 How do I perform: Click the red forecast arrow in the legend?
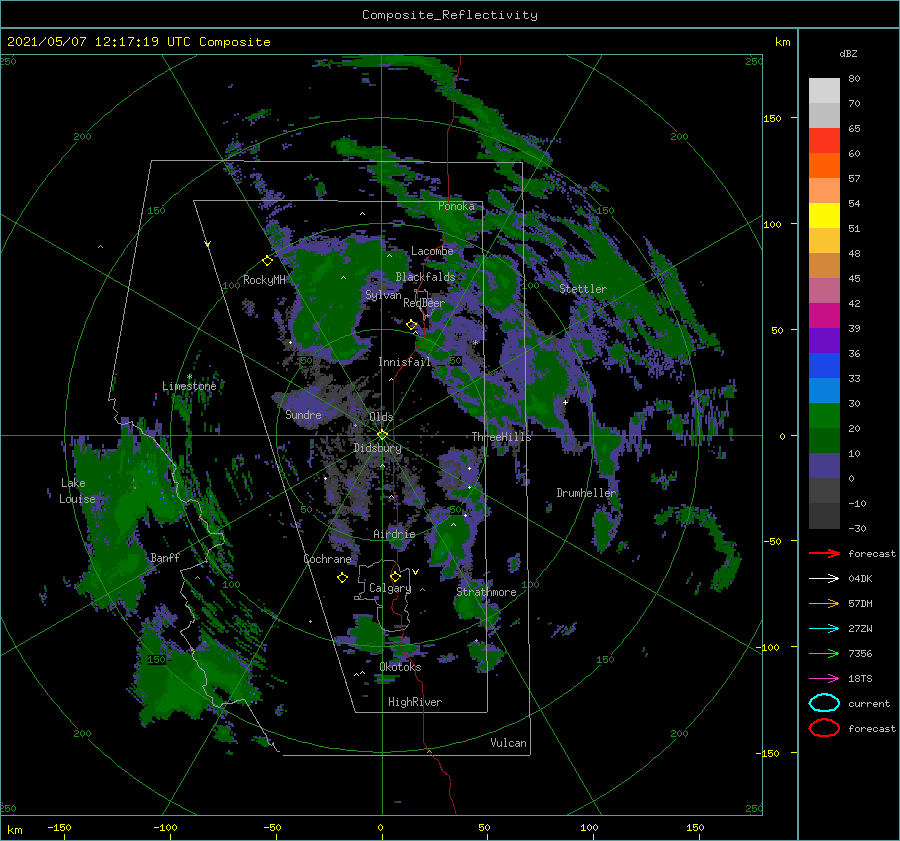(824, 553)
